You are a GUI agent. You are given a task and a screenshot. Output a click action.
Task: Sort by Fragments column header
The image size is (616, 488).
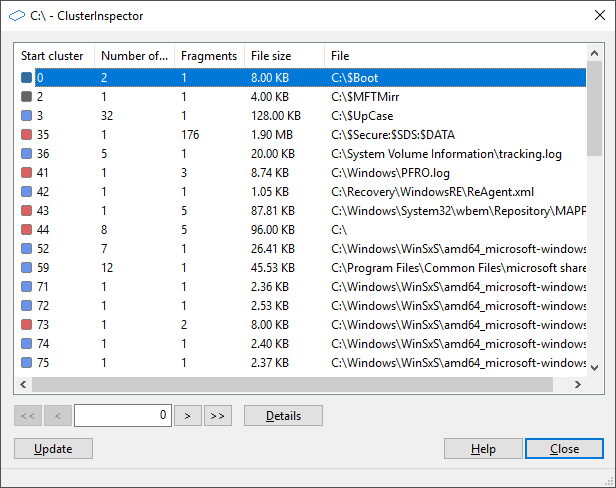pyautogui.click(x=209, y=56)
